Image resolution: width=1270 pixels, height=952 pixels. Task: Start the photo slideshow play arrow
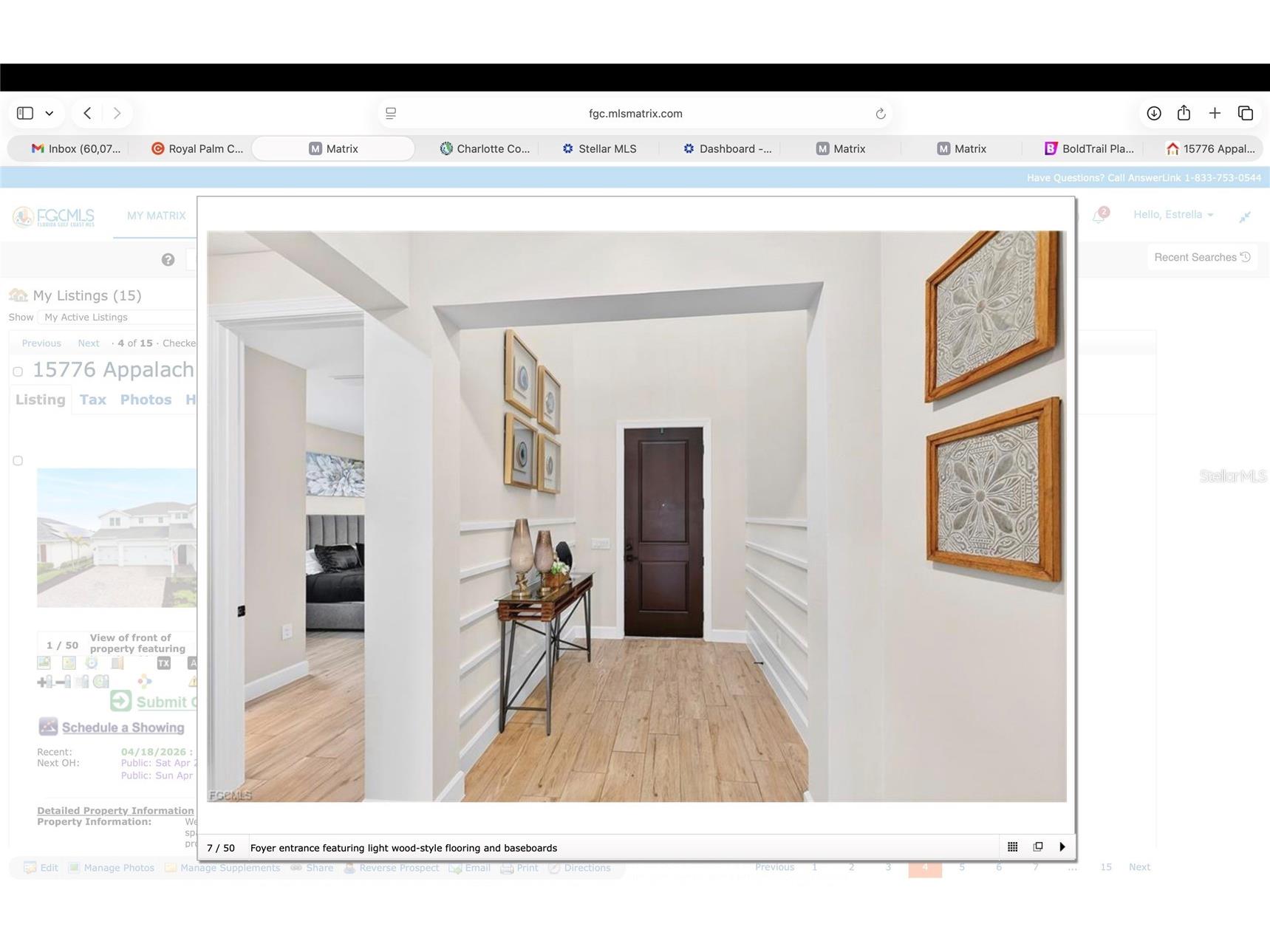point(1062,846)
